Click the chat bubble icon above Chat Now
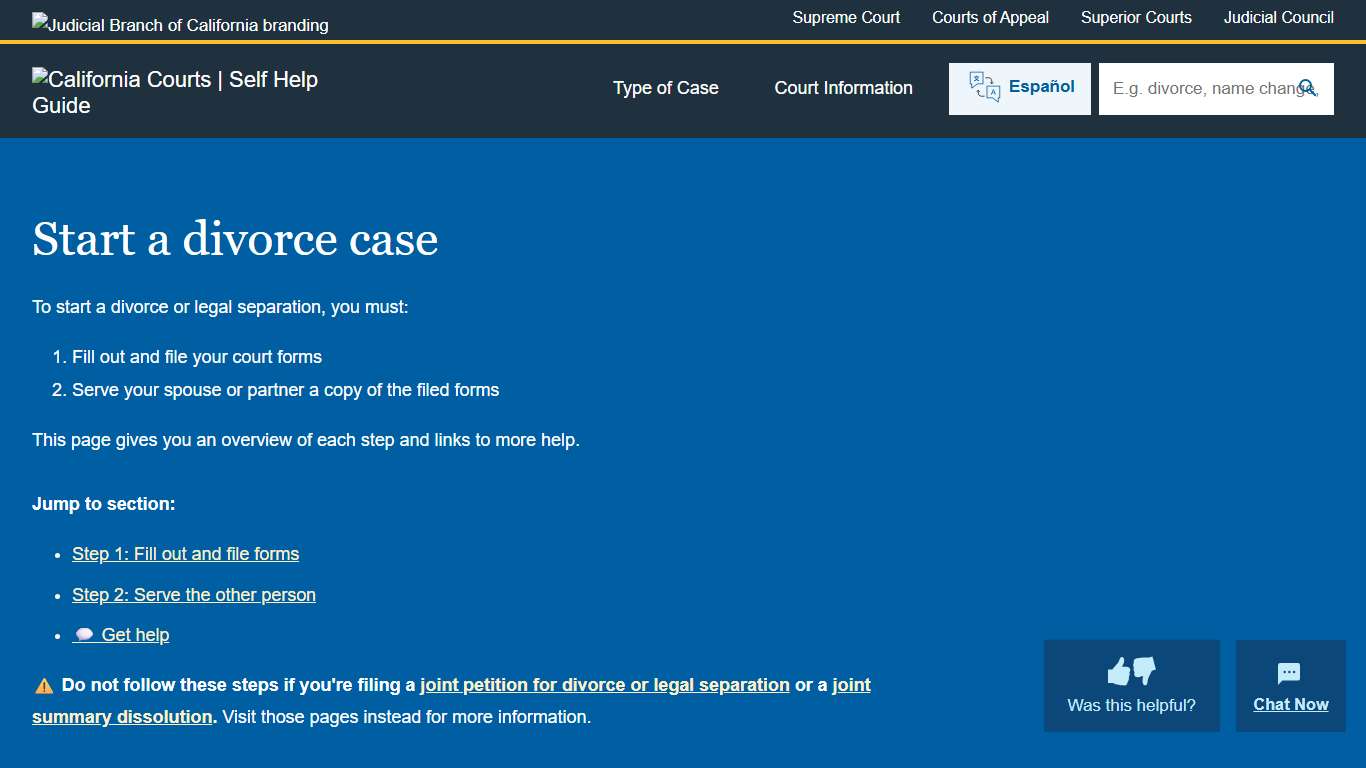Screen dimensions: 1366x768 click(x=1290, y=671)
